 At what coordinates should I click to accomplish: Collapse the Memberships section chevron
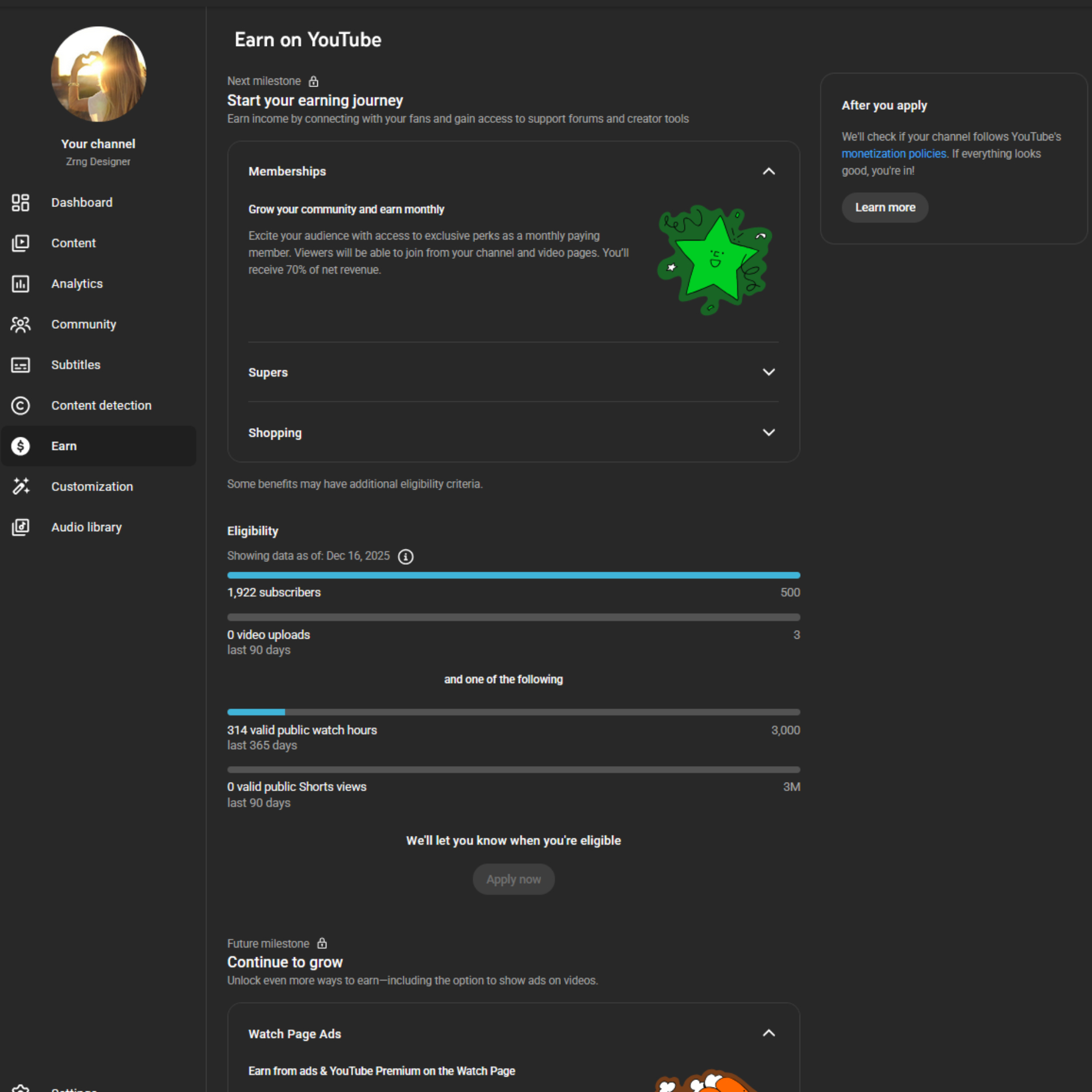[768, 171]
